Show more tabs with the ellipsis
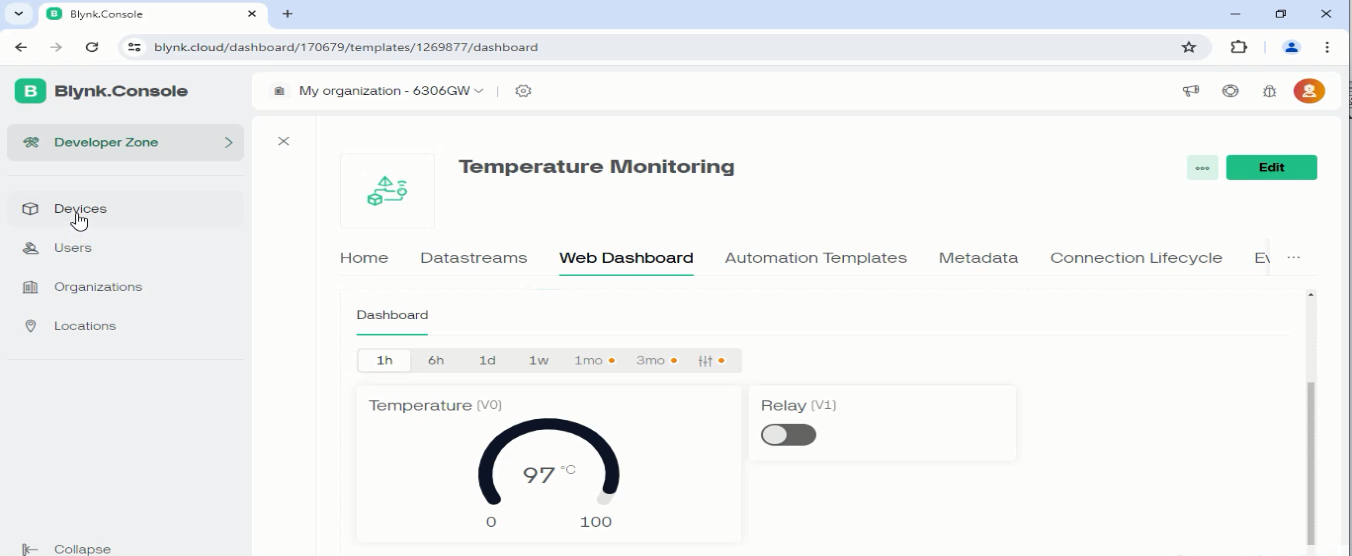The image size is (1352, 556). tap(1293, 258)
